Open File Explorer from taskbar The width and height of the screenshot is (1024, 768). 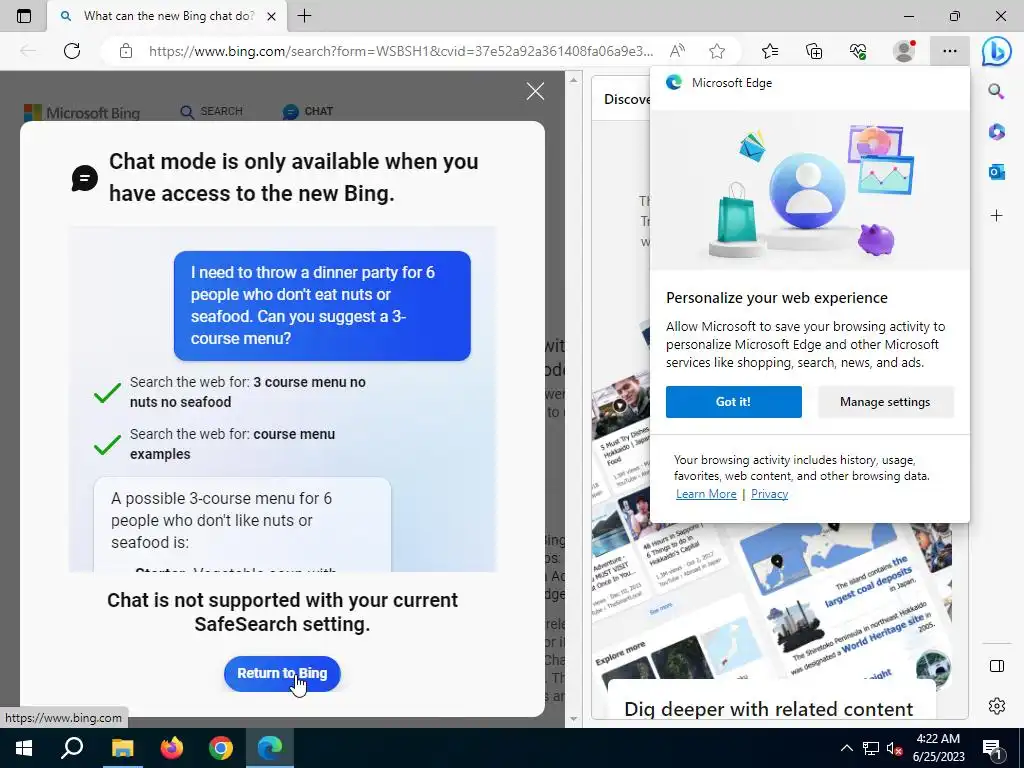point(122,748)
